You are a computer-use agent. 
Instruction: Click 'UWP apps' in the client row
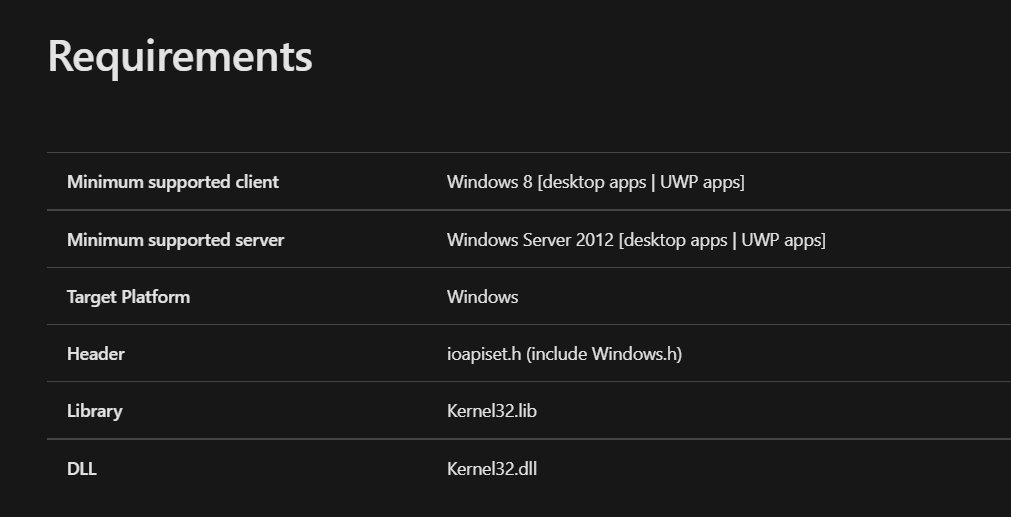(700, 182)
